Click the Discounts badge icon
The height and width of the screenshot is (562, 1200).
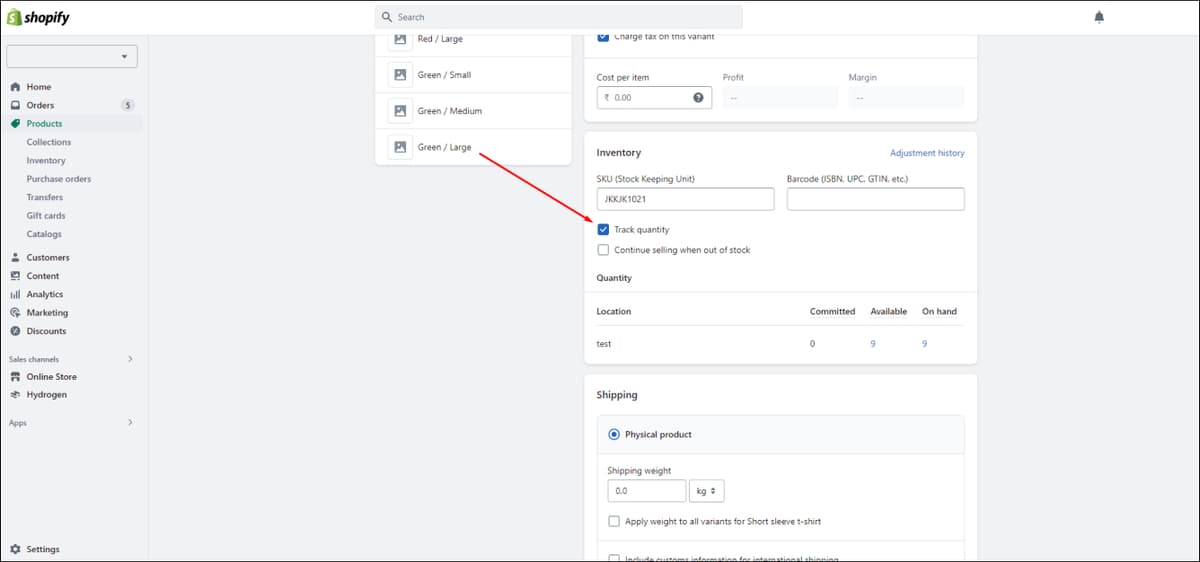[x=15, y=331]
